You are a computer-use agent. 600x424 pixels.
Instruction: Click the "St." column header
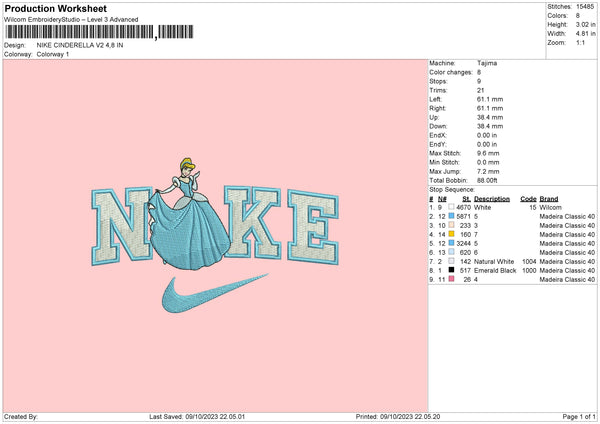[x=466, y=199]
